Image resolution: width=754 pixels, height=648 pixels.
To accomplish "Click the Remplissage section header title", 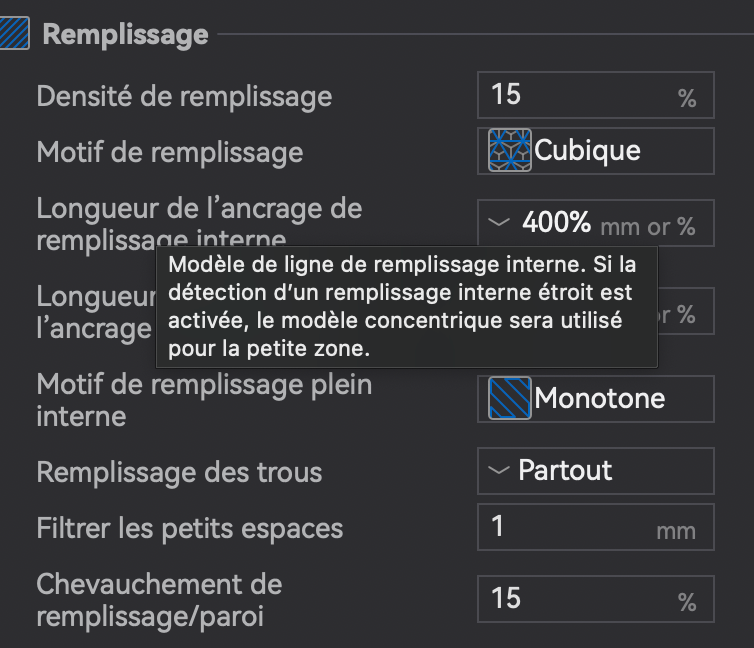I will pos(126,34).
